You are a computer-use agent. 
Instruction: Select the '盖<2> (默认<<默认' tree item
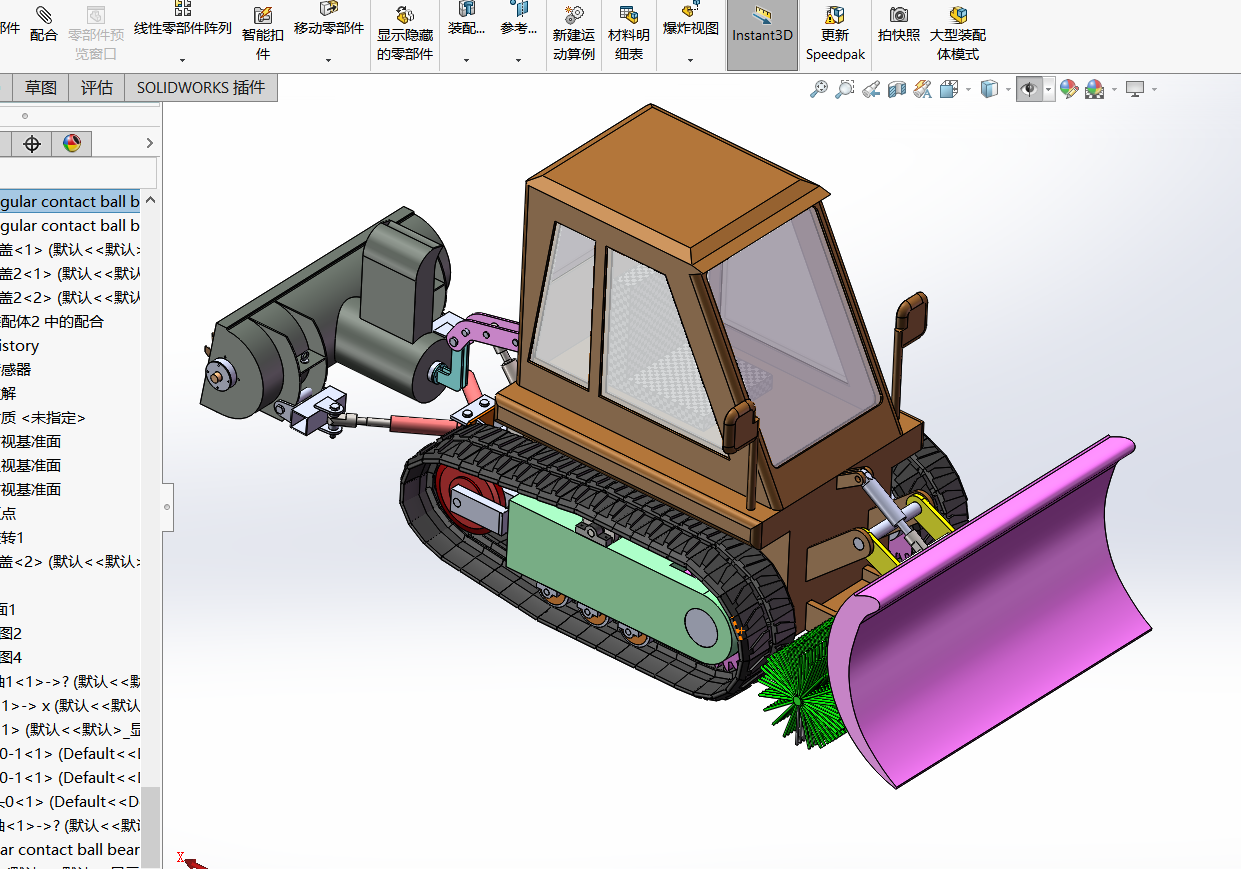[x=70, y=562]
